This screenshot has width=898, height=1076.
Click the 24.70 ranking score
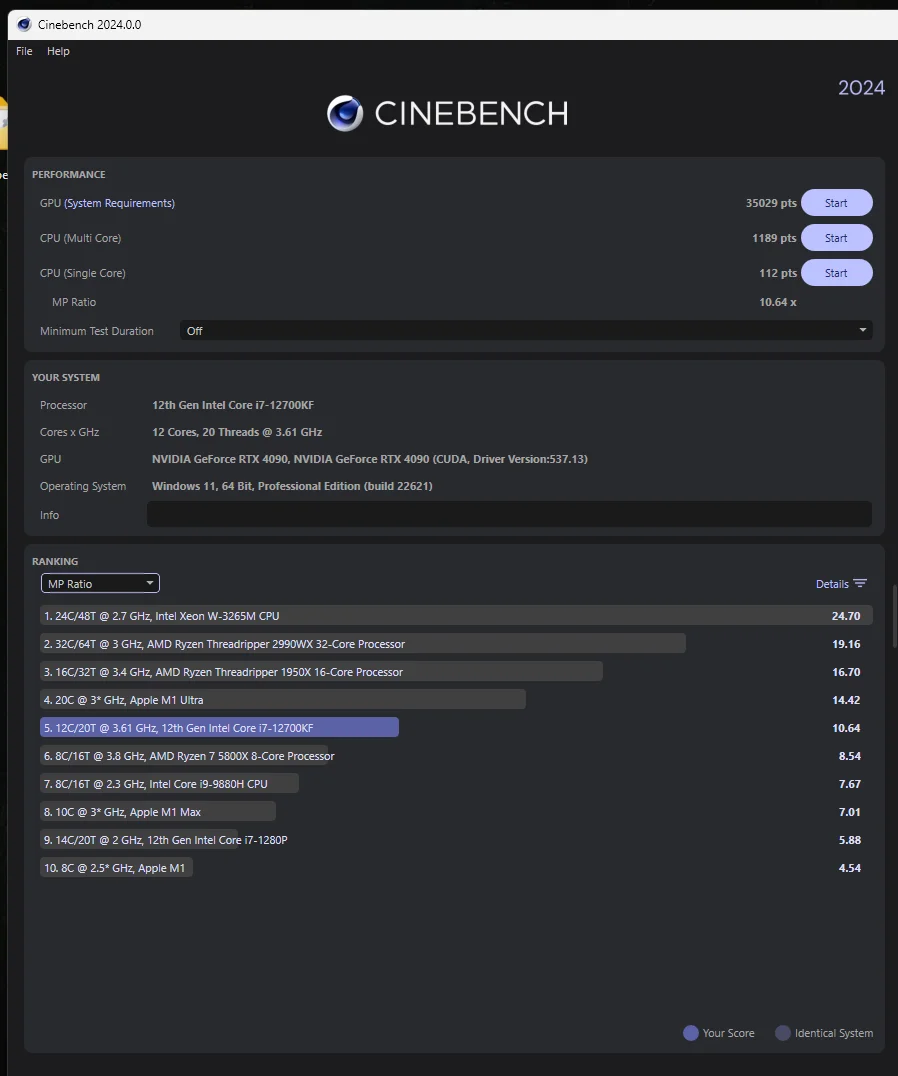click(x=846, y=616)
